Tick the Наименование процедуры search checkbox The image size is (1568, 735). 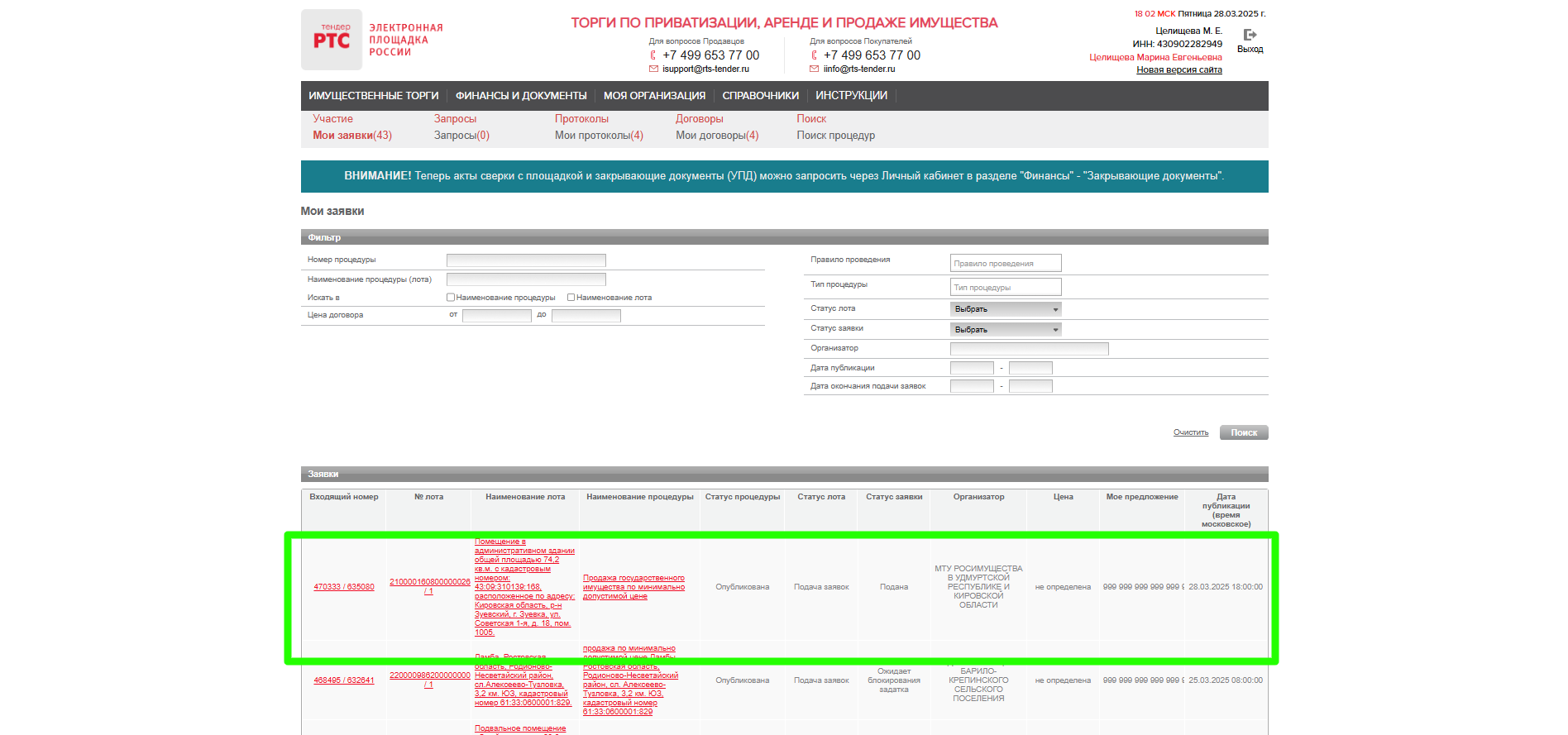(451, 298)
